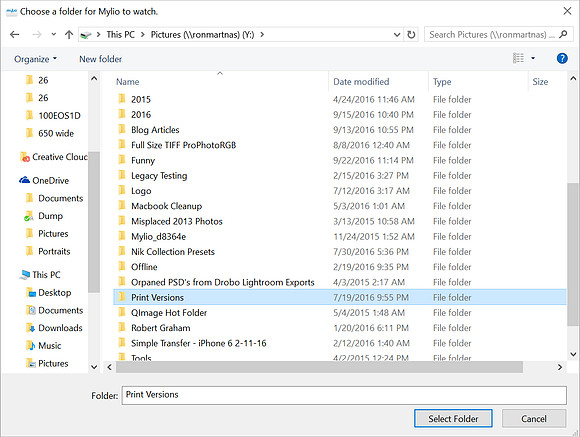Select OneDrive in navigation pane
The width and height of the screenshot is (580, 437).
[x=50, y=181]
